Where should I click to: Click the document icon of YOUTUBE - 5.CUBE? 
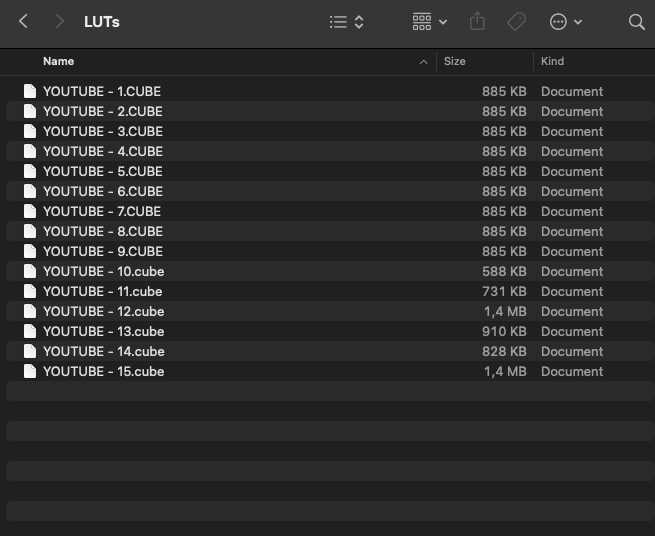[x=30, y=171]
